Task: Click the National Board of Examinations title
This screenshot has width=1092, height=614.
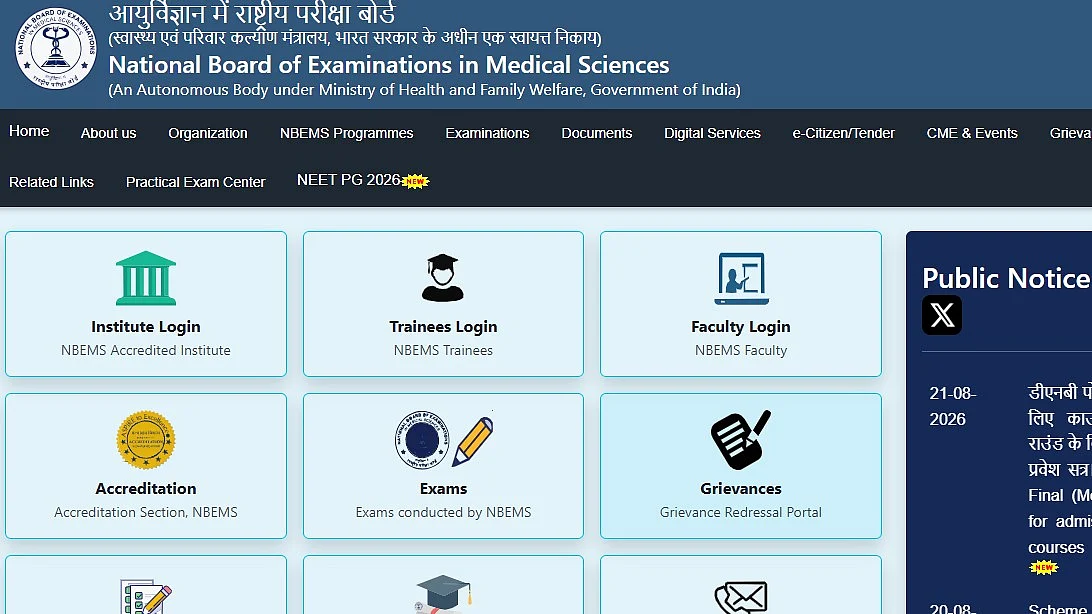Action: (389, 65)
